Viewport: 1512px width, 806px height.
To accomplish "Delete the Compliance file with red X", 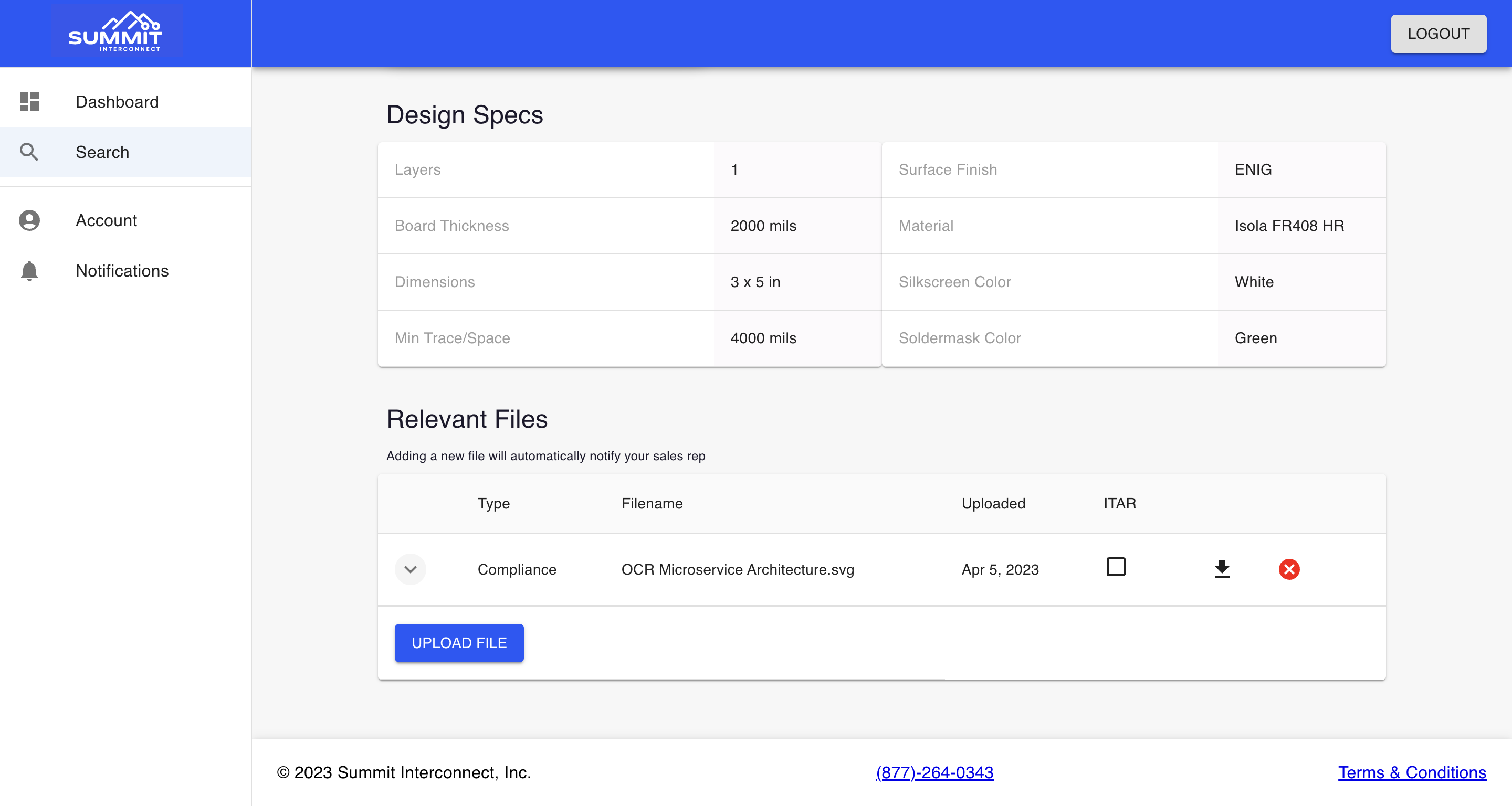I will pos(1289,569).
